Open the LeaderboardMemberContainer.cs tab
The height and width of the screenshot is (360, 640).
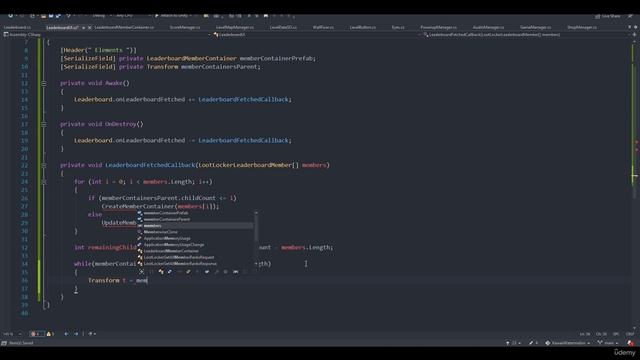point(124,27)
